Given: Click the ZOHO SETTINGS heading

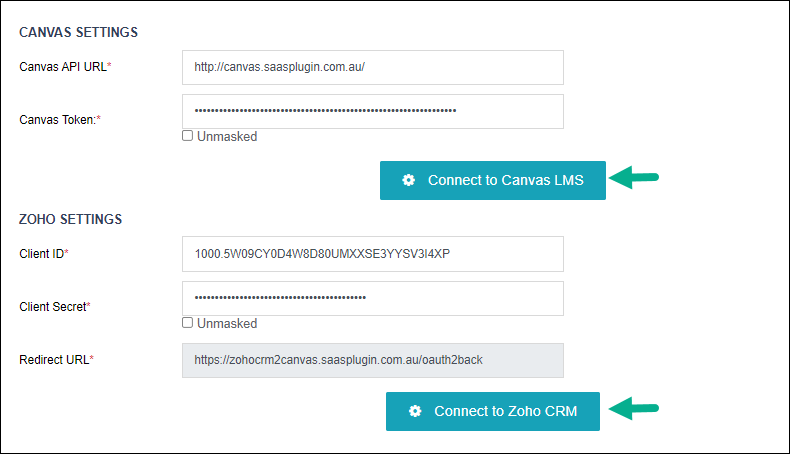Looking at the screenshot, I should pos(71,219).
